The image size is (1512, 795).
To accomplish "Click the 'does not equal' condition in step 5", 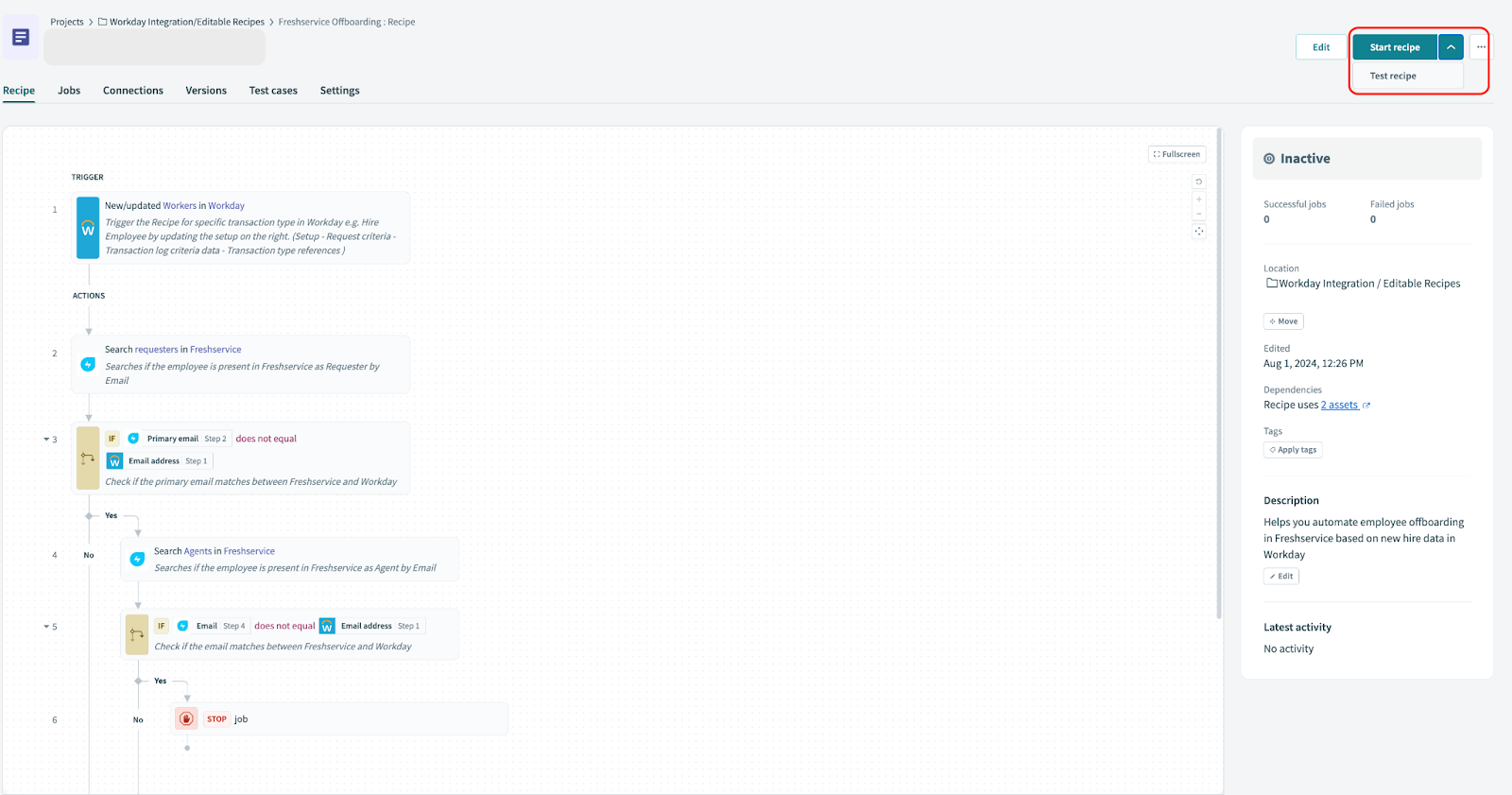I will [x=284, y=626].
